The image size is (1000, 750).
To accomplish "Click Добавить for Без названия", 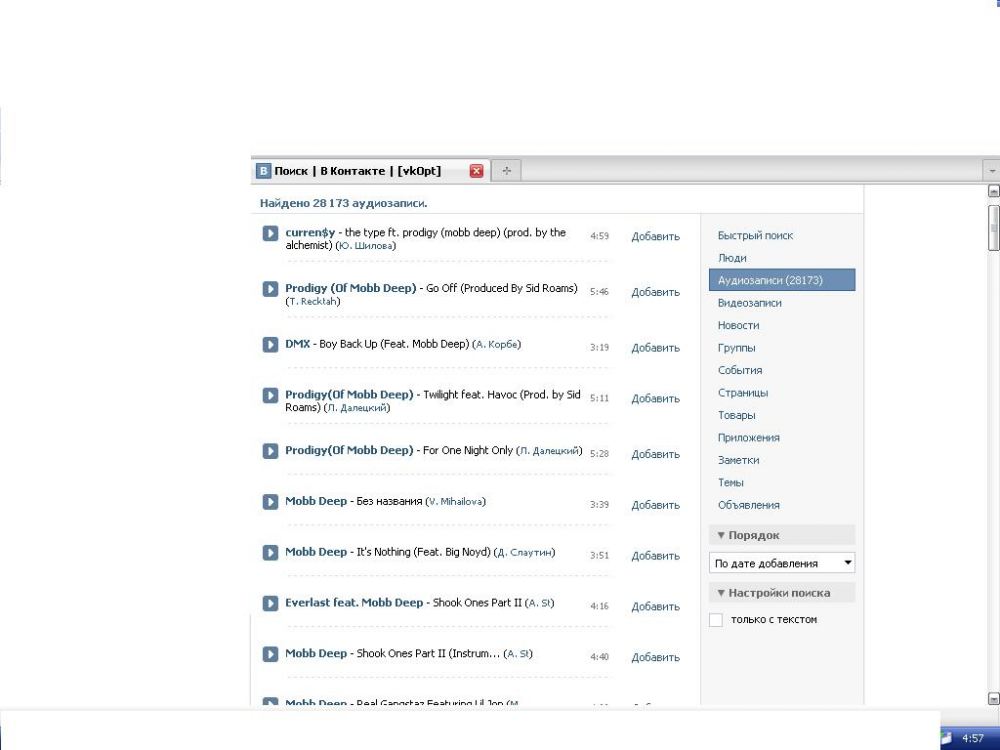I will [656, 505].
